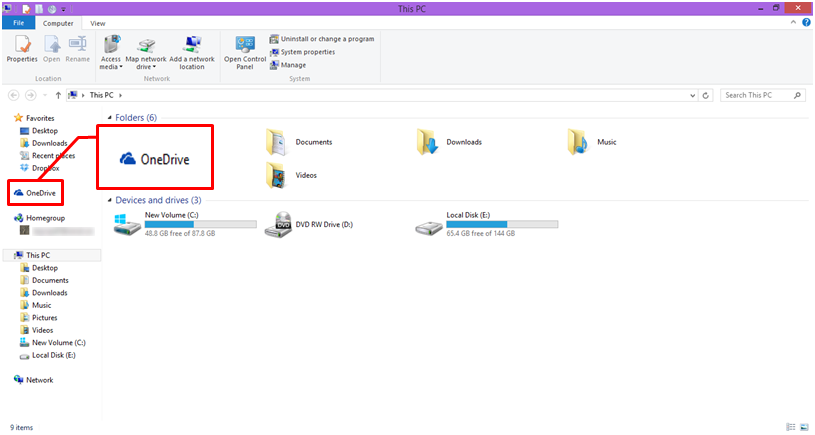Open Pictures under This PC tree
Screen dimensions: 815x435
pos(38,318)
